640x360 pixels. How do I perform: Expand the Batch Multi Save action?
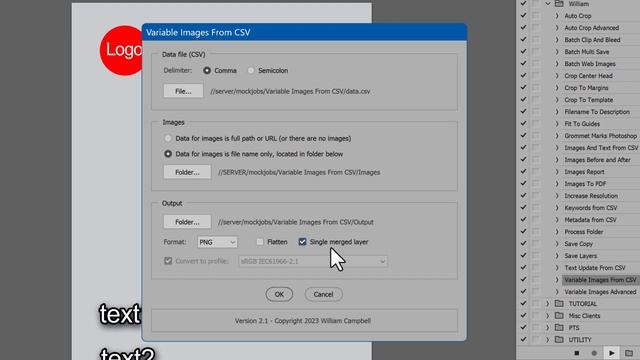point(557,52)
